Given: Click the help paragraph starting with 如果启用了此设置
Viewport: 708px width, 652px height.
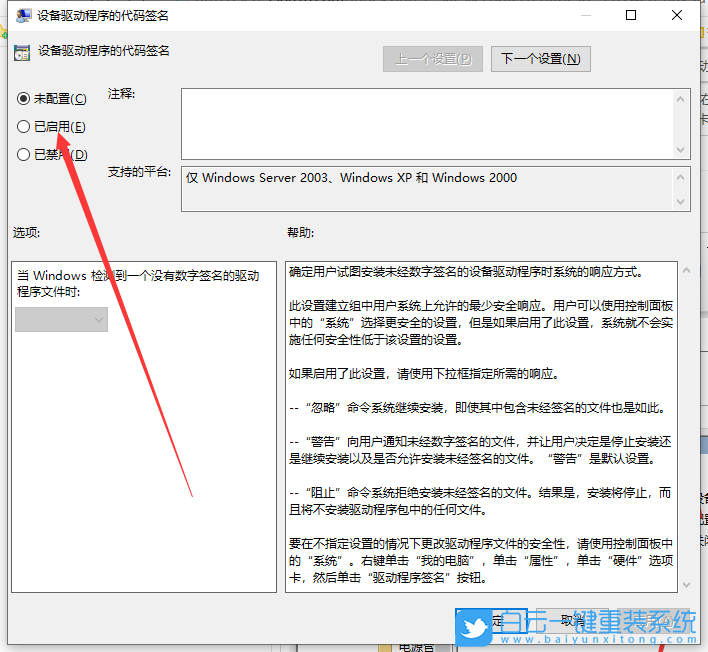Looking at the screenshot, I should tap(424, 374).
